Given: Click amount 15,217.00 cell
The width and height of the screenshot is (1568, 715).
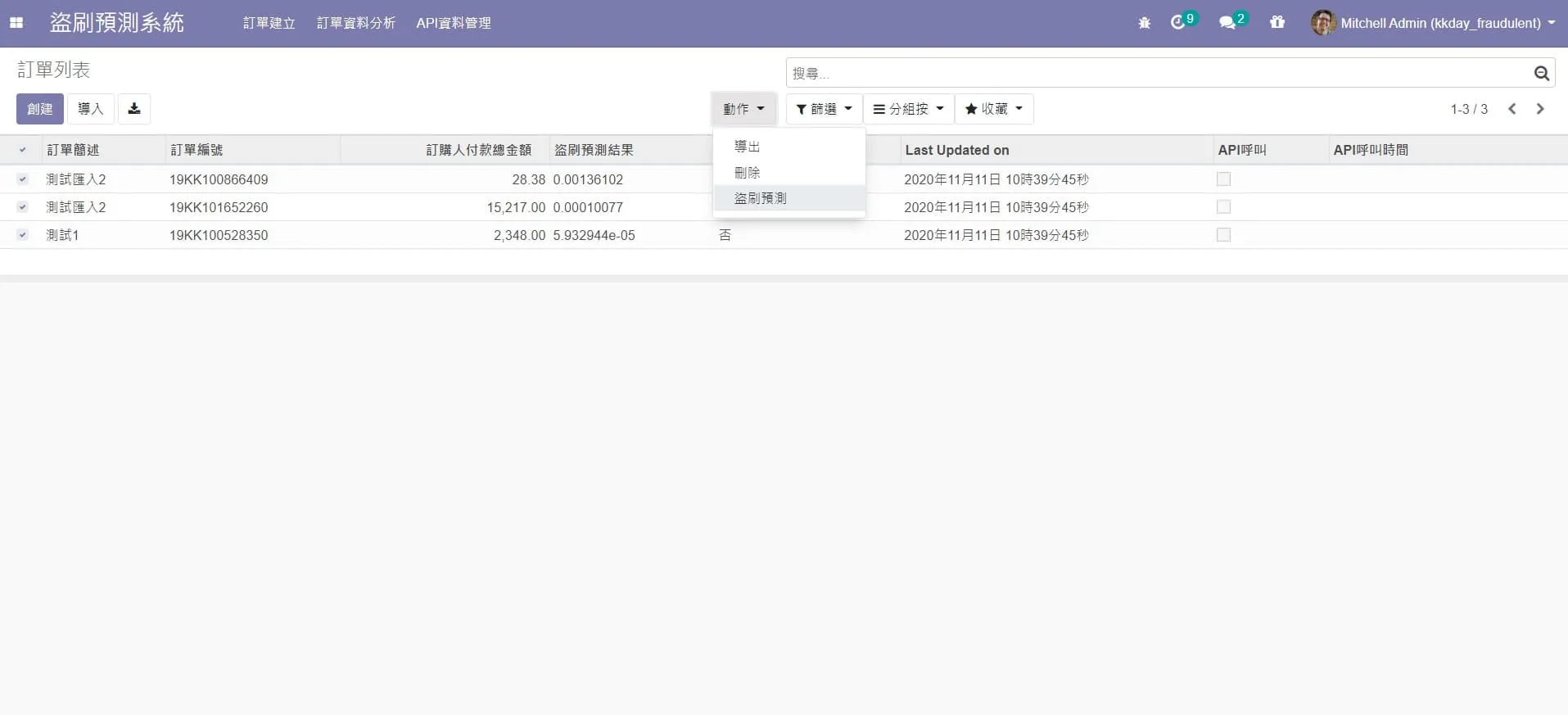Looking at the screenshot, I should click(516, 207).
